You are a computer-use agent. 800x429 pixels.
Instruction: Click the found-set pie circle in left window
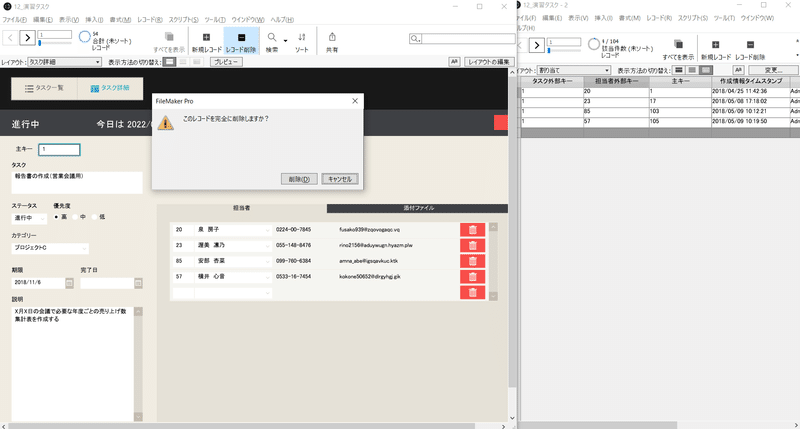[85, 37]
